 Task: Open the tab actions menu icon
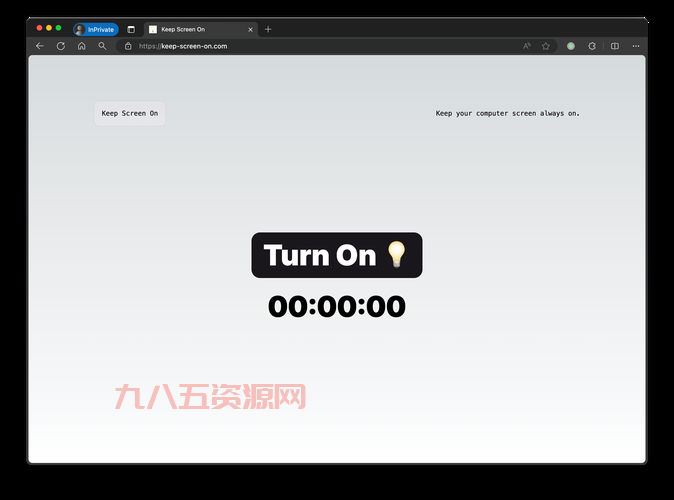pos(131,30)
